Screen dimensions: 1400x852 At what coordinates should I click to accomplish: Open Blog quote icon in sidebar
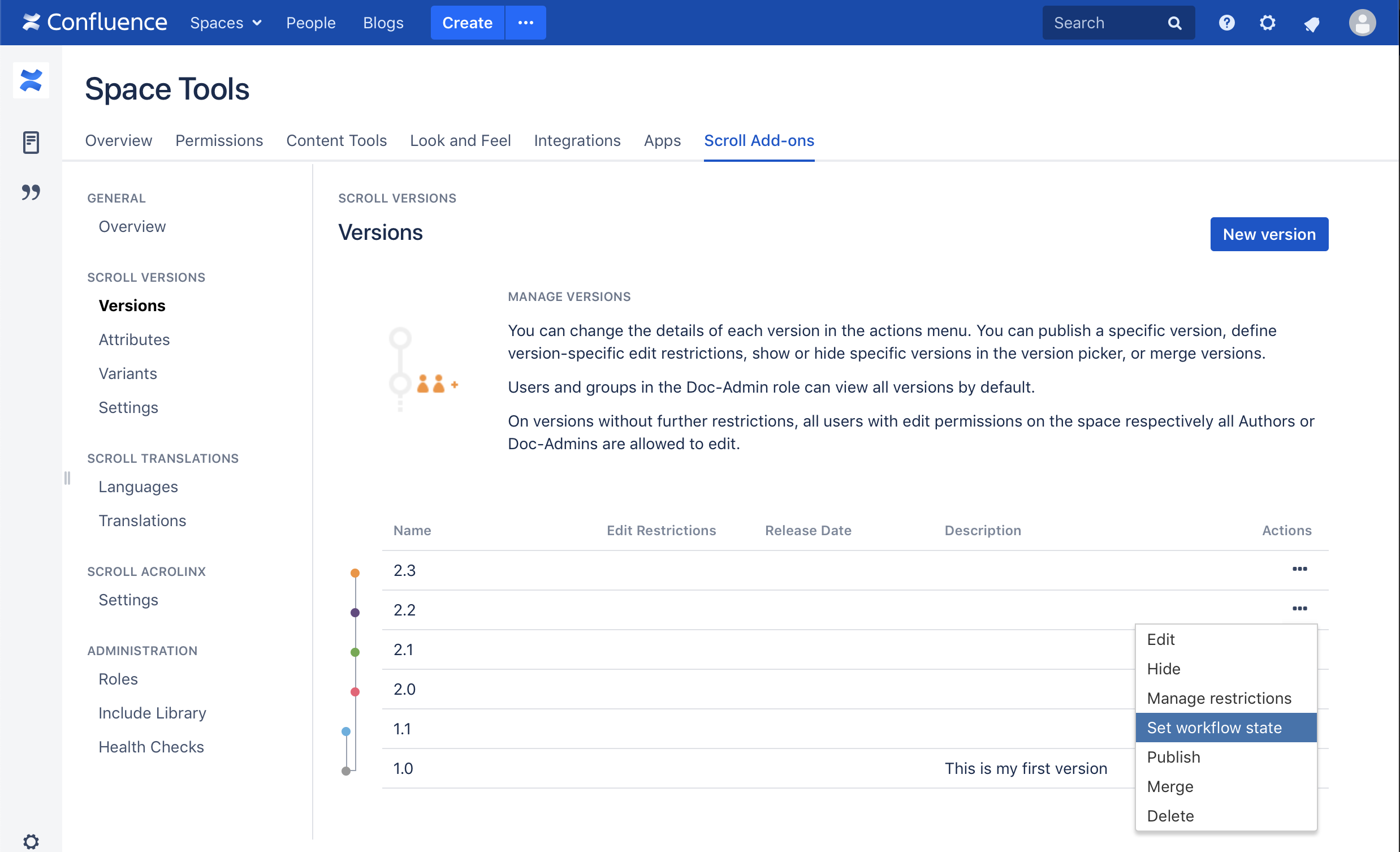pyautogui.click(x=31, y=192)
